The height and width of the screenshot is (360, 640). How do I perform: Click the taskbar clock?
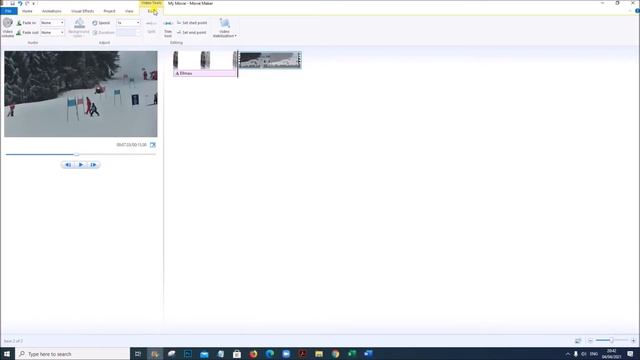tap(611, 354)
